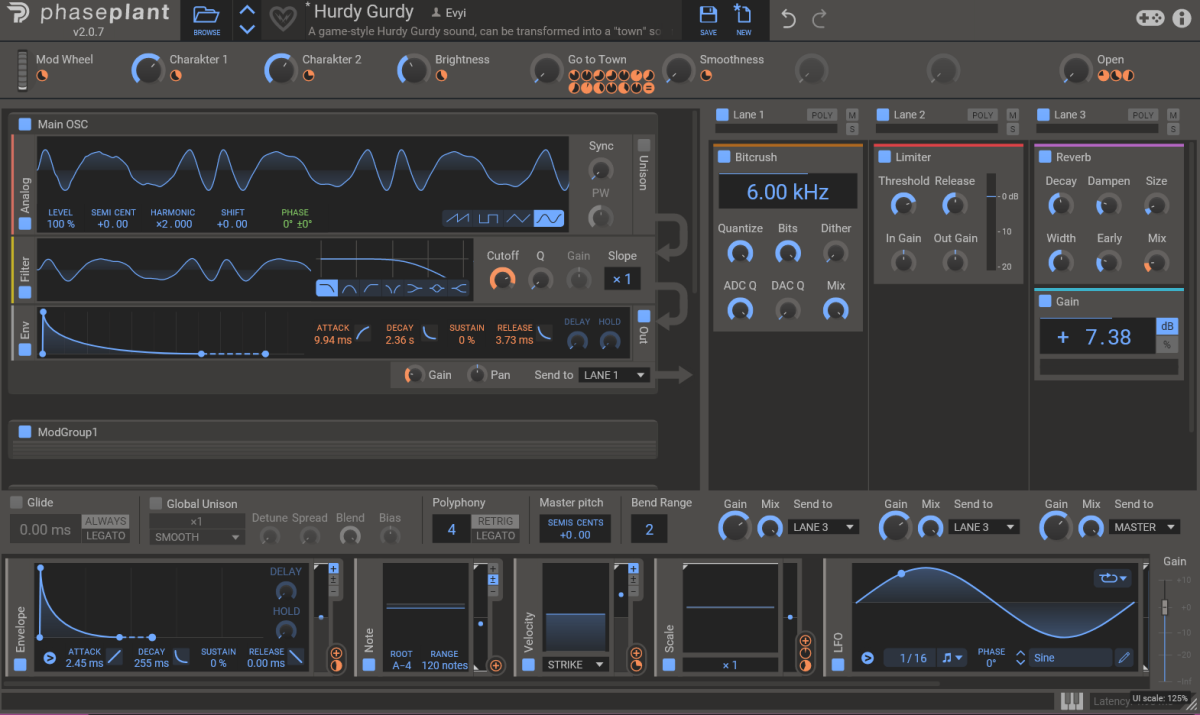Viewport: 1200px width, 715px height.
Task: Select the LEGATO glide mode
Action: pos(105,536)
